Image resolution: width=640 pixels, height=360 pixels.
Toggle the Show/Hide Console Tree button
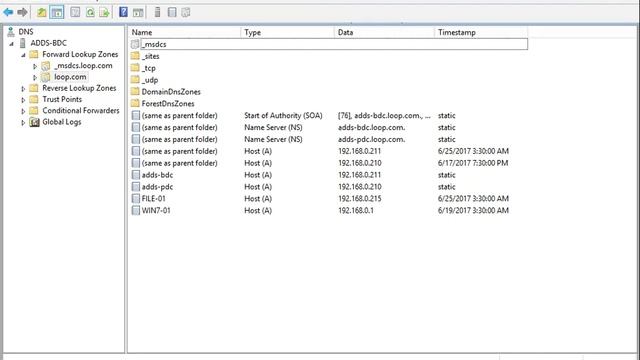point(57,12)
